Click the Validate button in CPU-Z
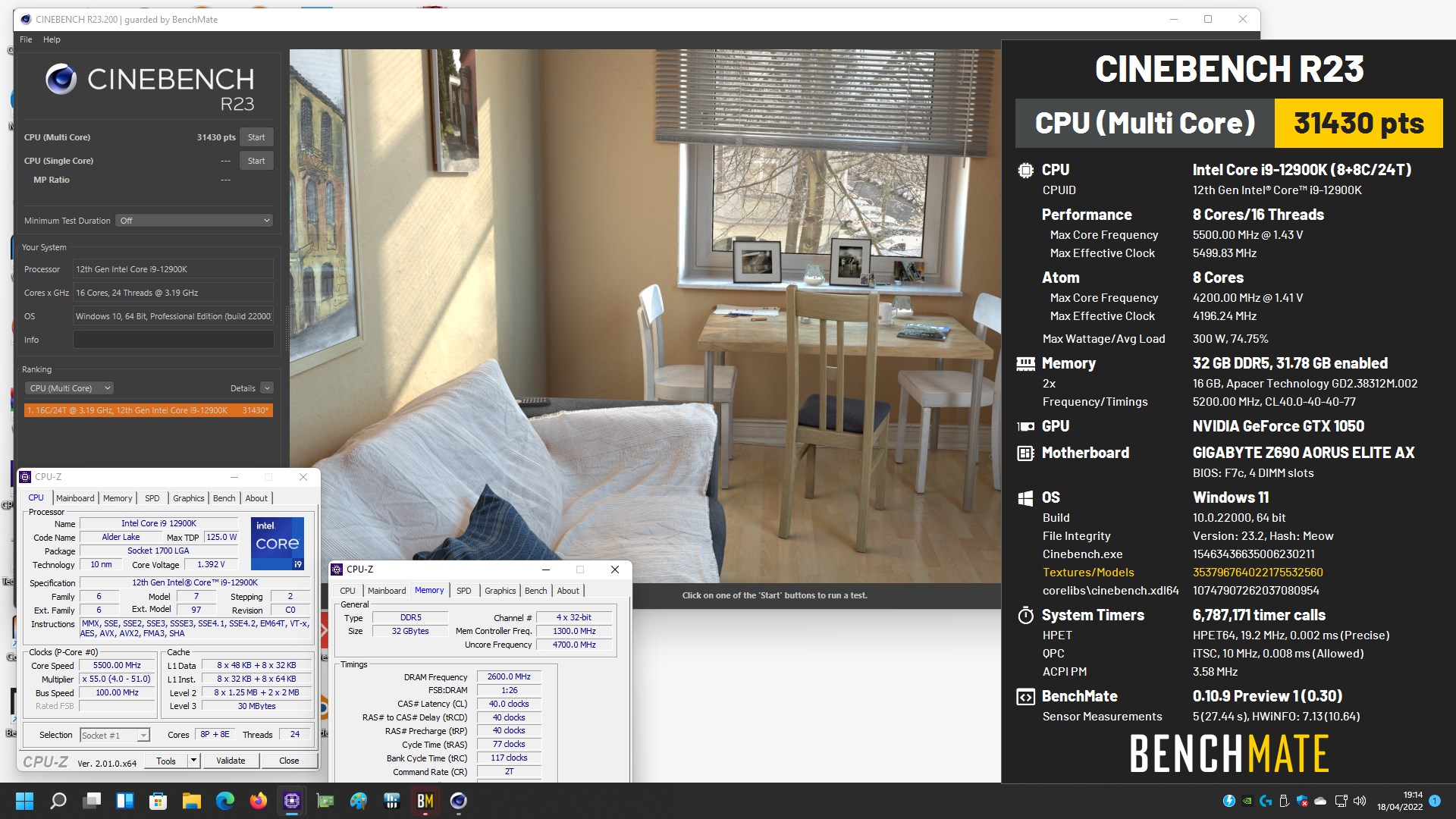 click(231, 761)
